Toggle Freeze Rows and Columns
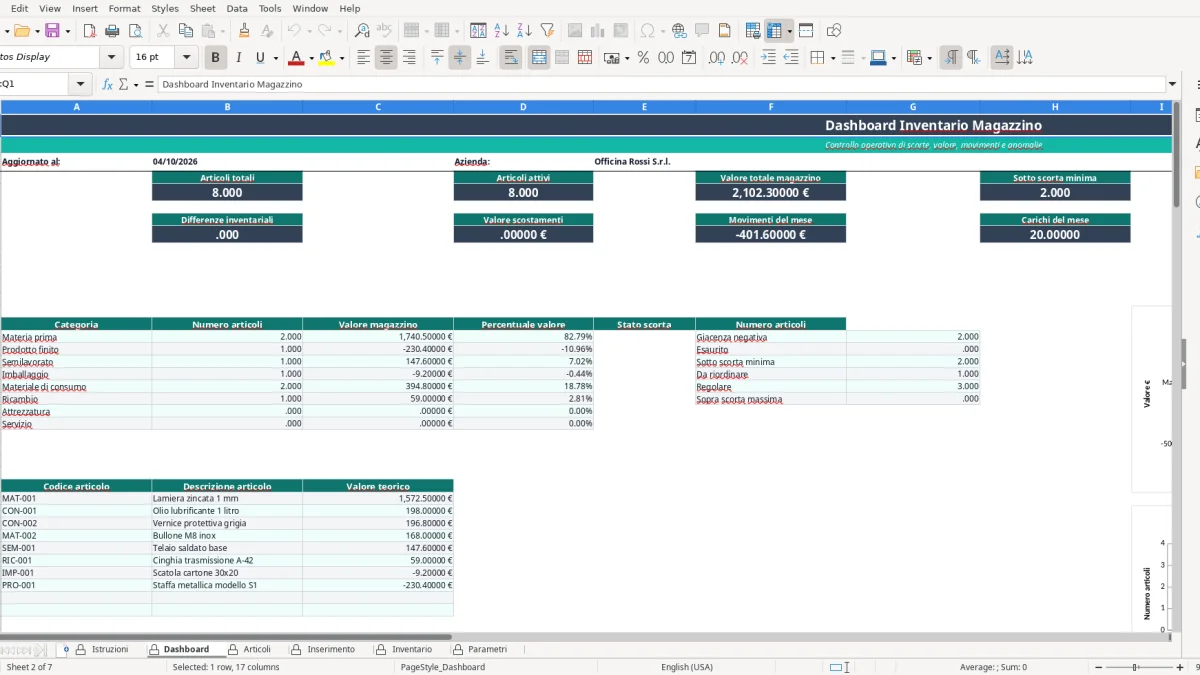The width and height of the screenshot is (1200, 675). pyautogui.click(x=774, y=31)
